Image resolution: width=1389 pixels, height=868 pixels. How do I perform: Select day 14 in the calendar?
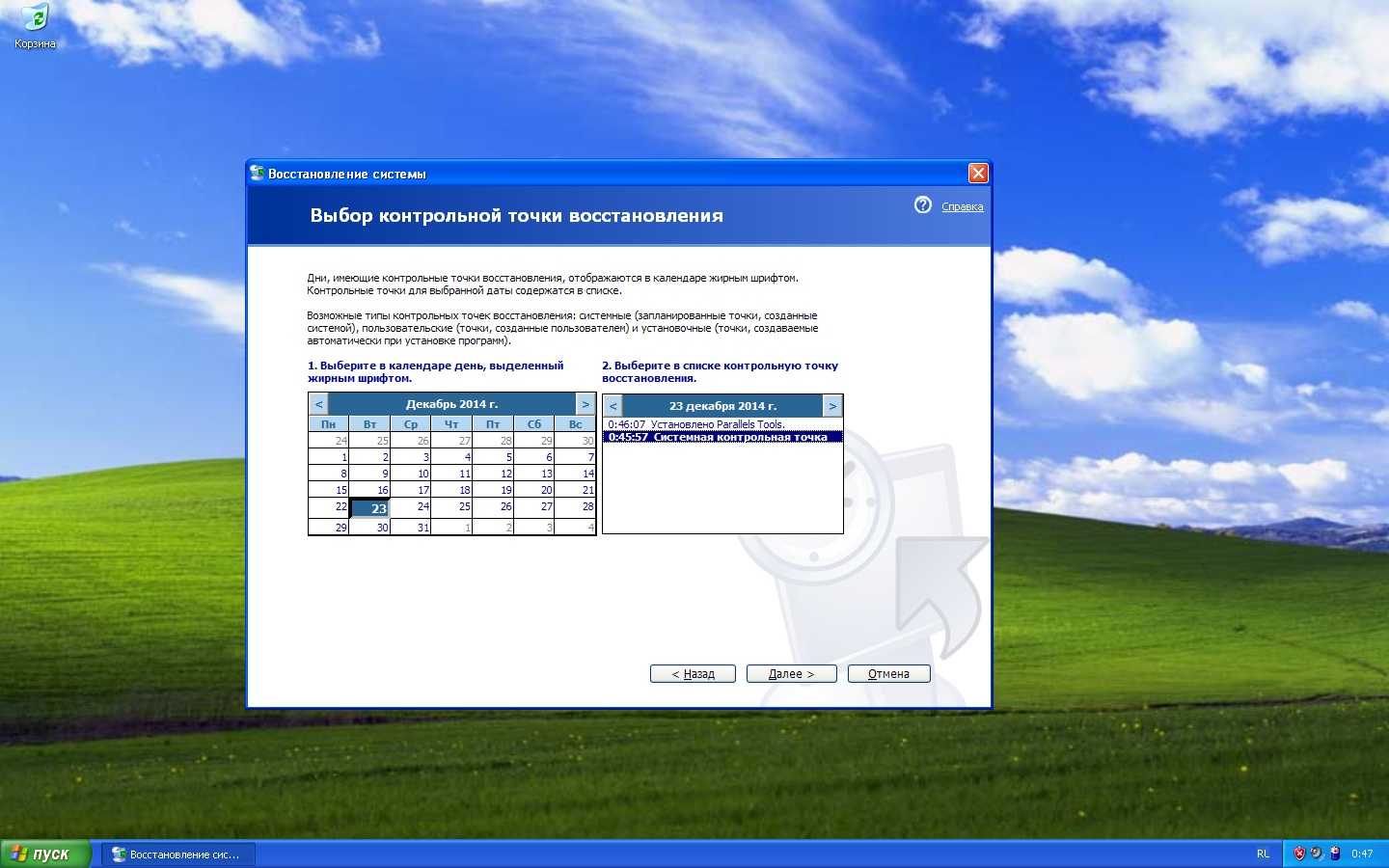pyautogui.click(x=576, y=474)
